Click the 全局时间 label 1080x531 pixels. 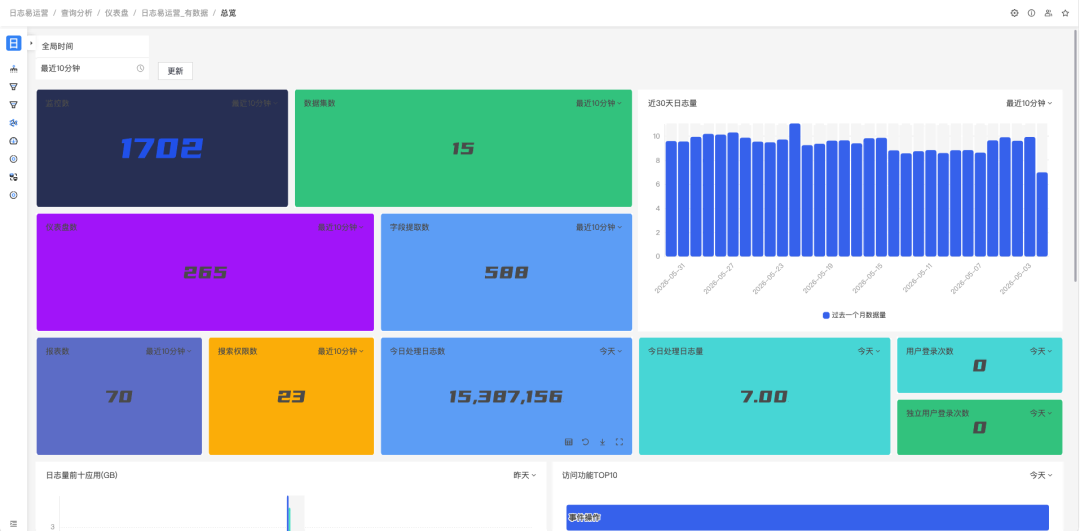point(57,46)
